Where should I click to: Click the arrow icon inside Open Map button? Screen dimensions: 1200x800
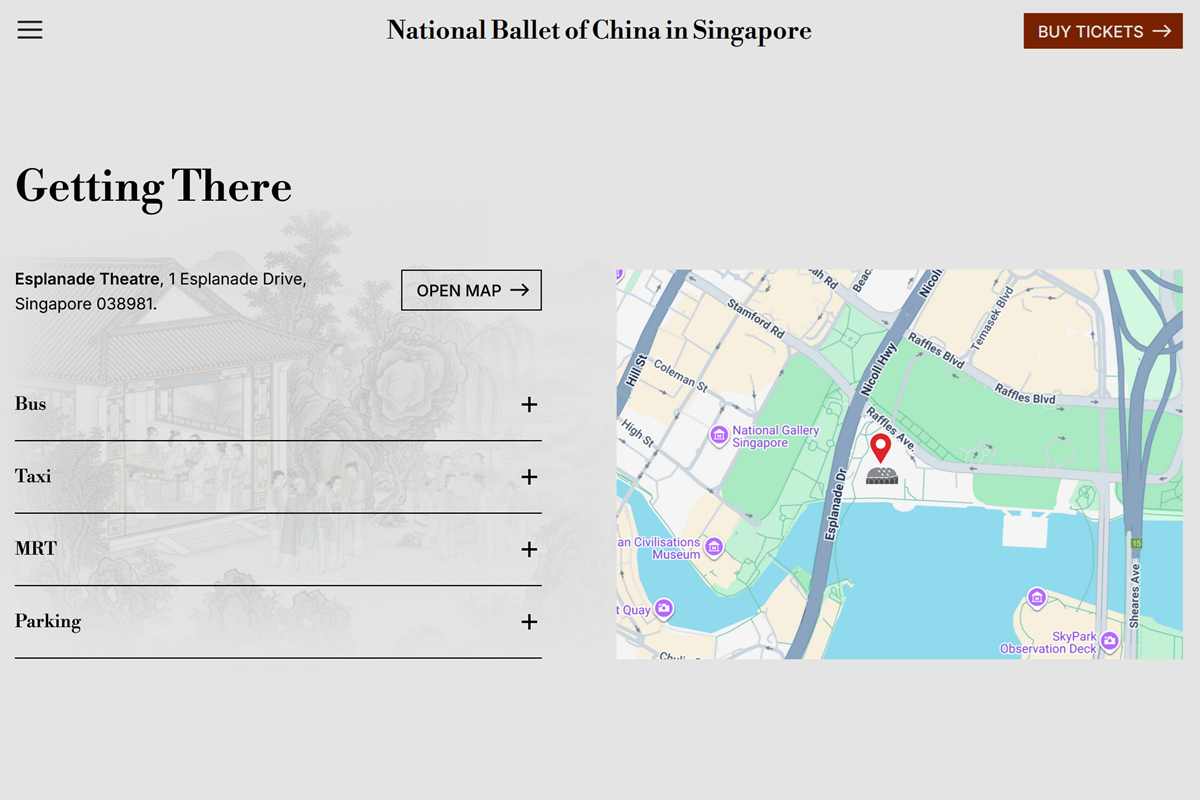pyautogui.click(x=519, y=289)
